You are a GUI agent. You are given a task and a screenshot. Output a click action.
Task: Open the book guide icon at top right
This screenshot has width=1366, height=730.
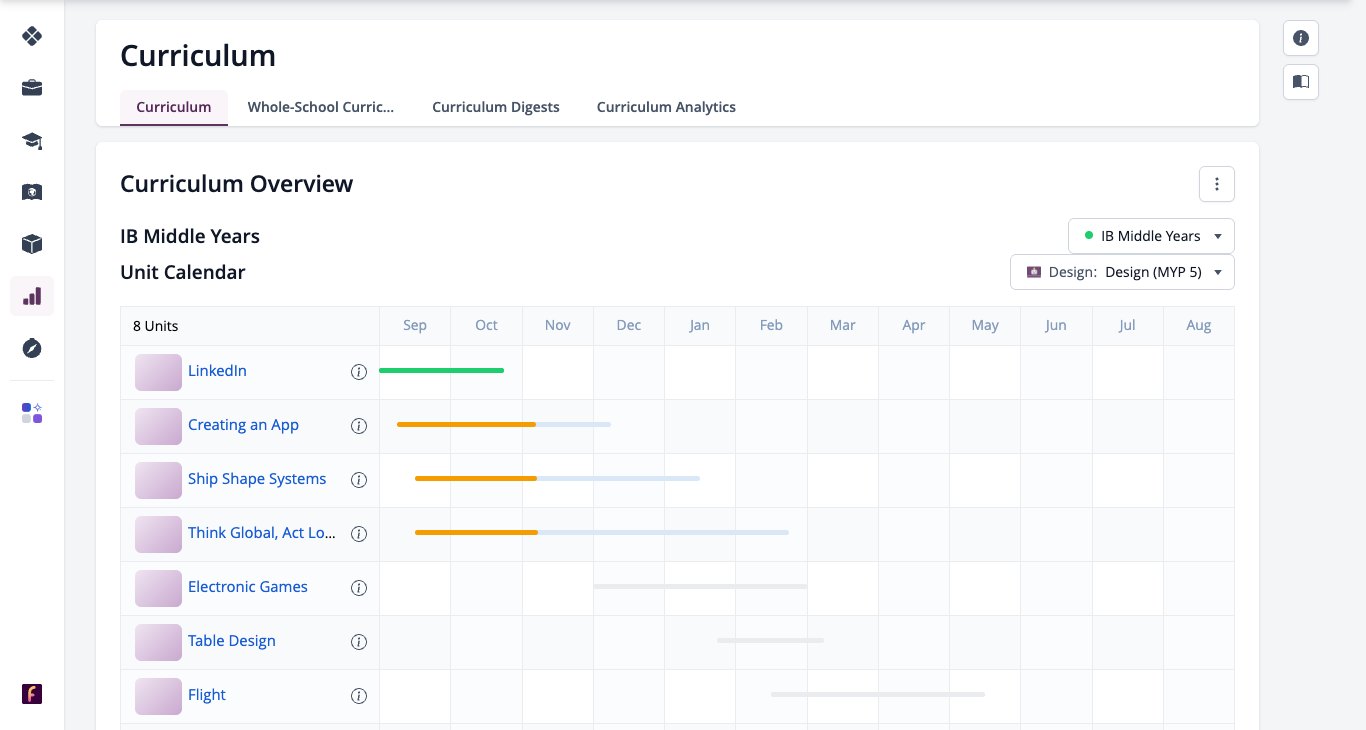tap(1301, 82)
